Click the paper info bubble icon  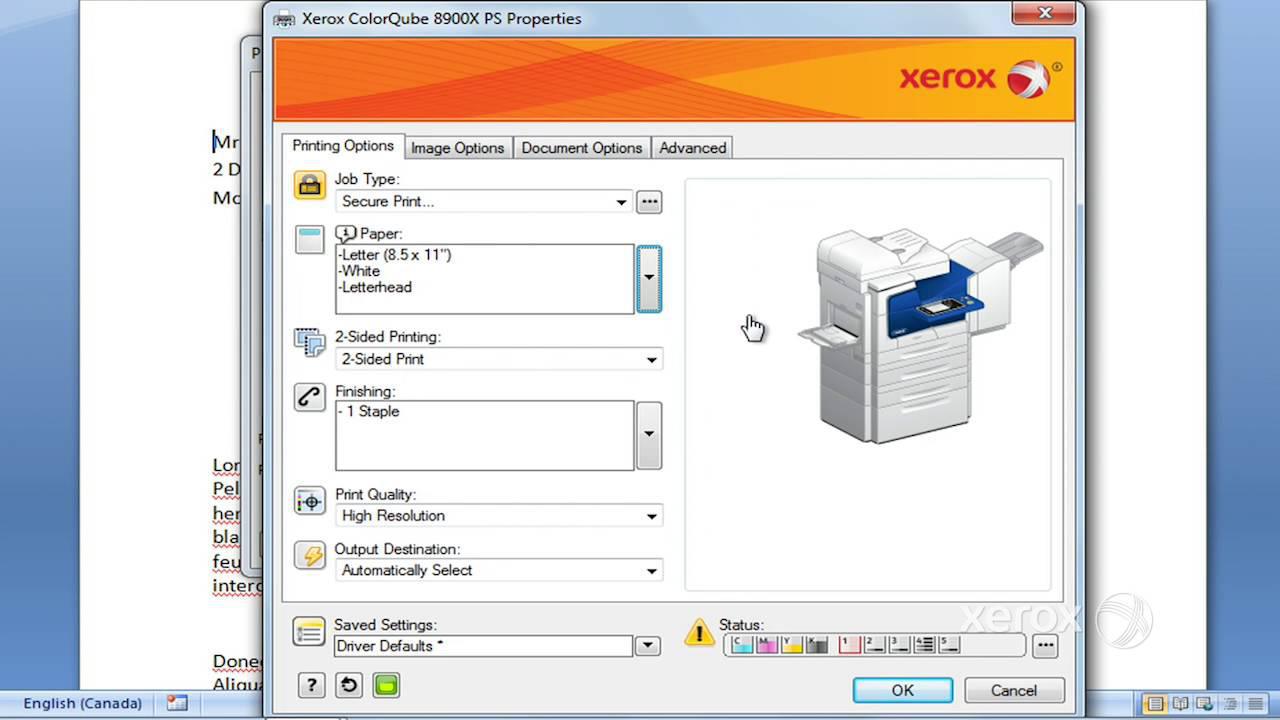(346, 234)
